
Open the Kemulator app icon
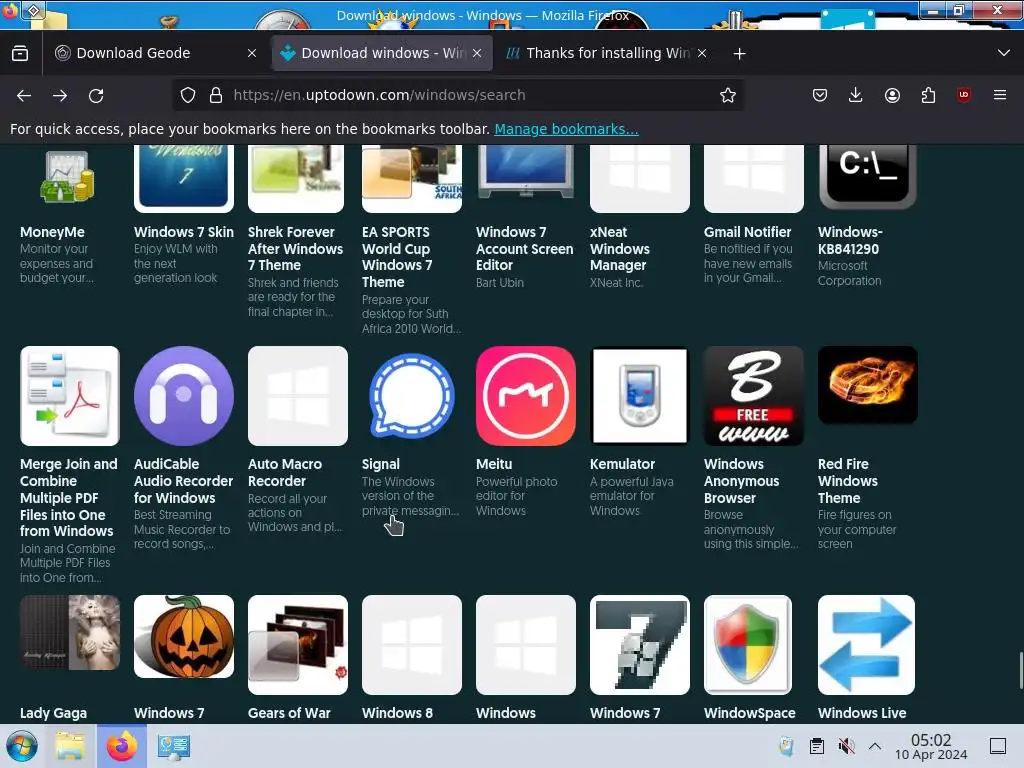pyautogui.click(x=639, y=396)
